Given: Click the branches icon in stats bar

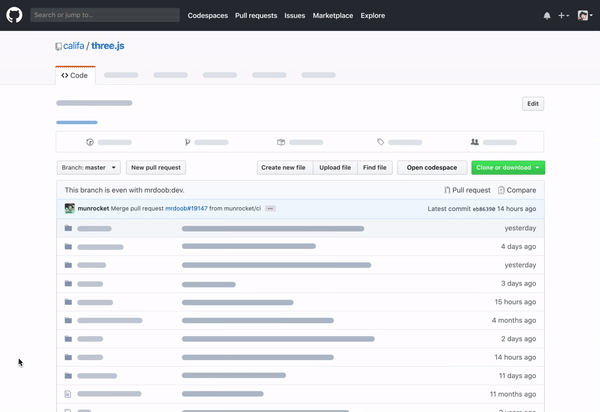Looking at the screenshot, I should coord(187,142).
